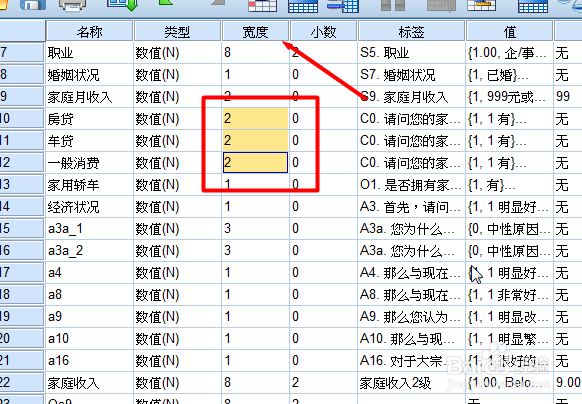The image size is (582, 404).
Task: Click the label cell A3. 首先，请问…
Action: [x=411, y=207]
